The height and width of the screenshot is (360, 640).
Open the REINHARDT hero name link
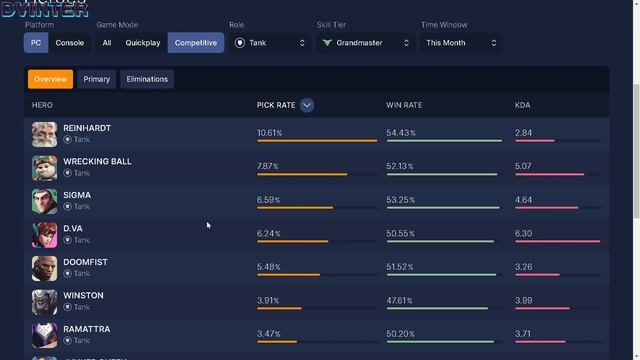87,128
